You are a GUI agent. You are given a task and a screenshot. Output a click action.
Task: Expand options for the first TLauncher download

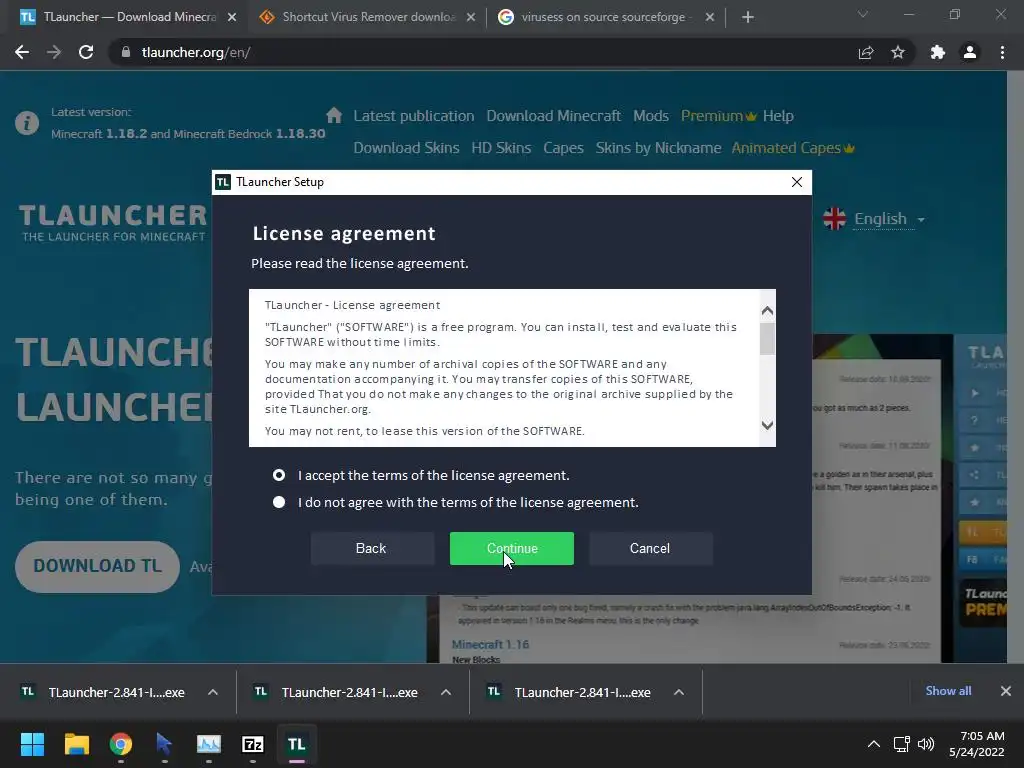point(213,692)
